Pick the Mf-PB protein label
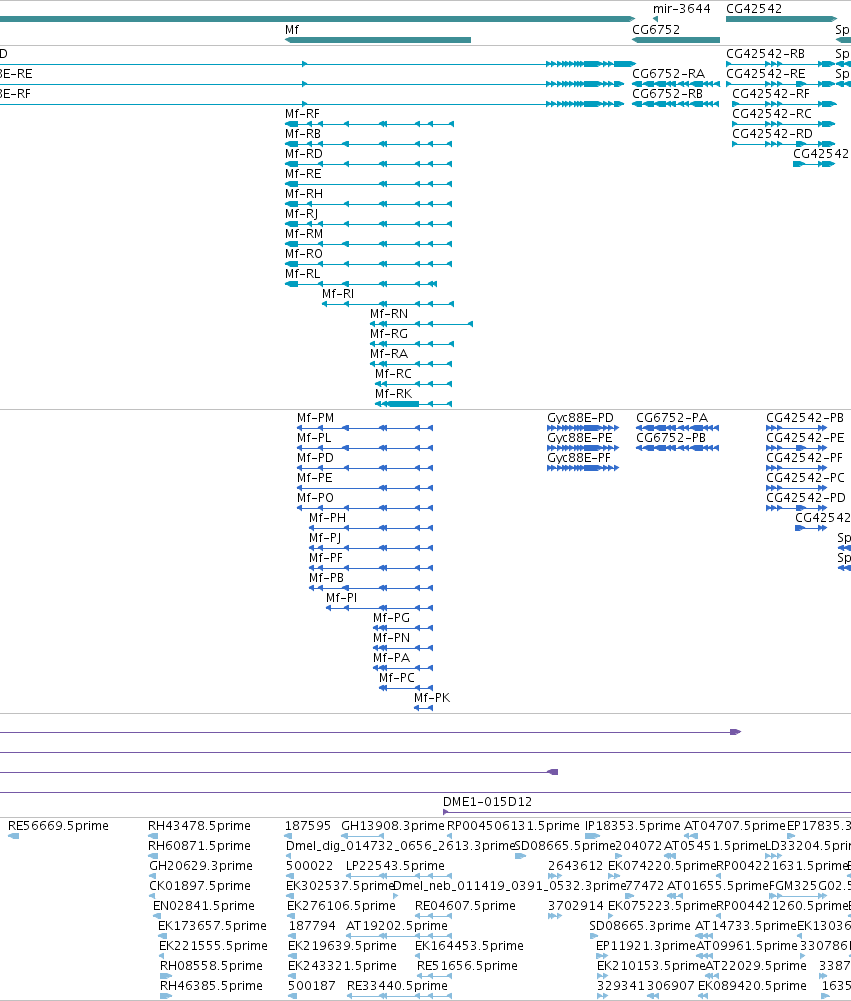This screenshot has width=851, height=1001. [x=326, y=578]
